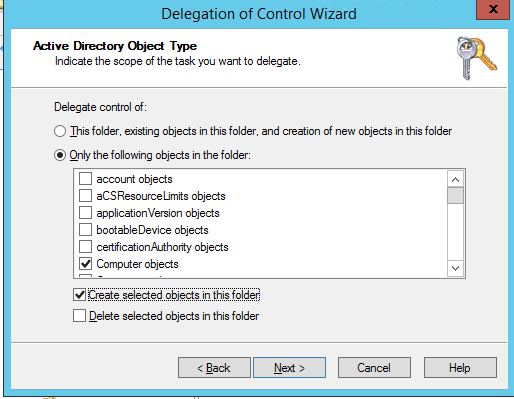
Task: Proceed with the Next button
Action: (x=289, y=368)
